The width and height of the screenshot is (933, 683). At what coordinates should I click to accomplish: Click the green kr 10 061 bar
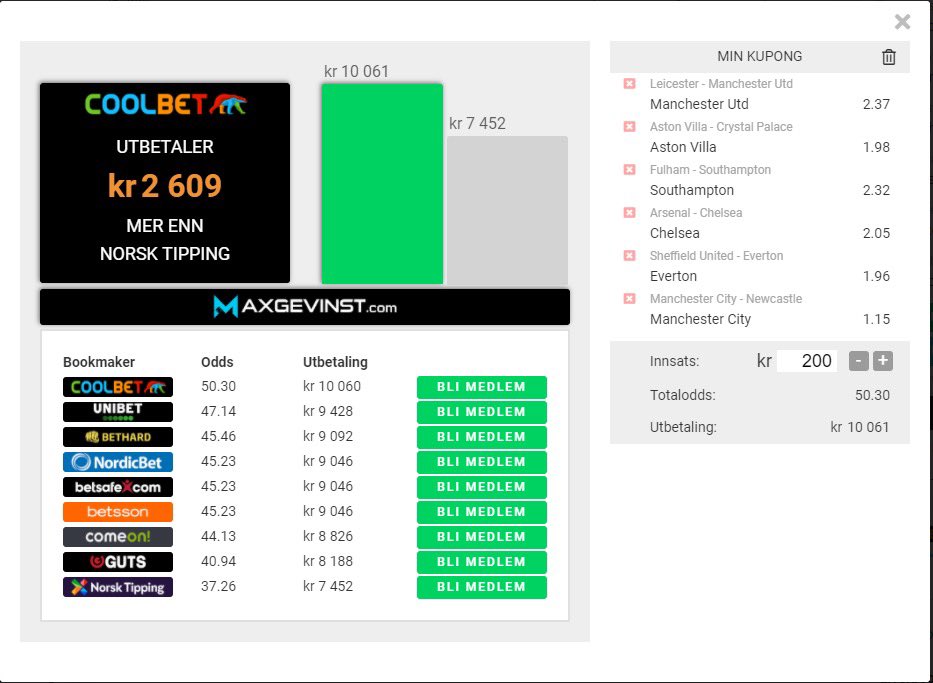pos(382,184)
